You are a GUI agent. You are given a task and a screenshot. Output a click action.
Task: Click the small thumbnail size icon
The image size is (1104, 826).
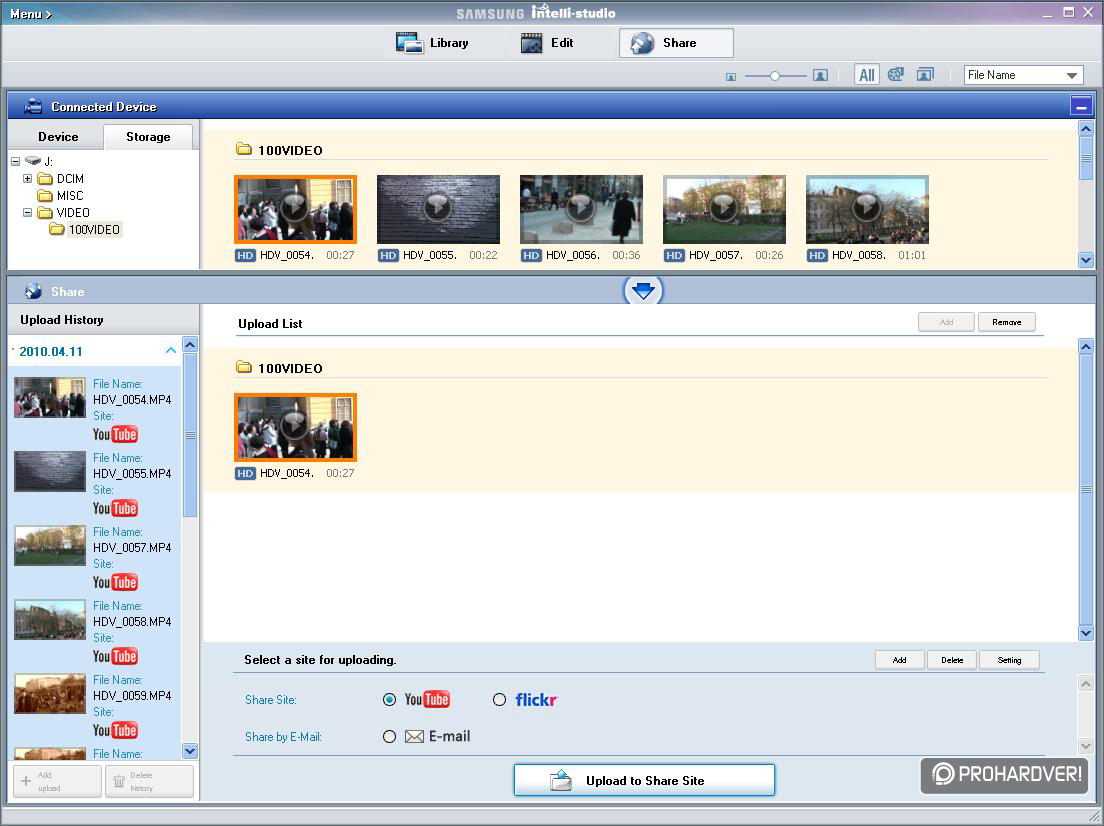[x=731, y=76]
